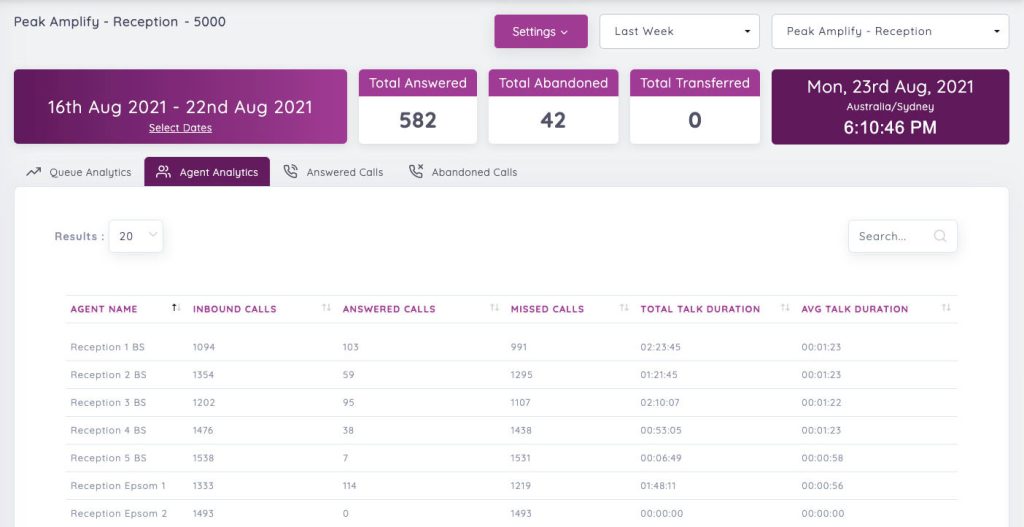The height and width of the screenshot is (527, 1024).
Task: Open the Settings dropdown button
Action: click(540, 32)
